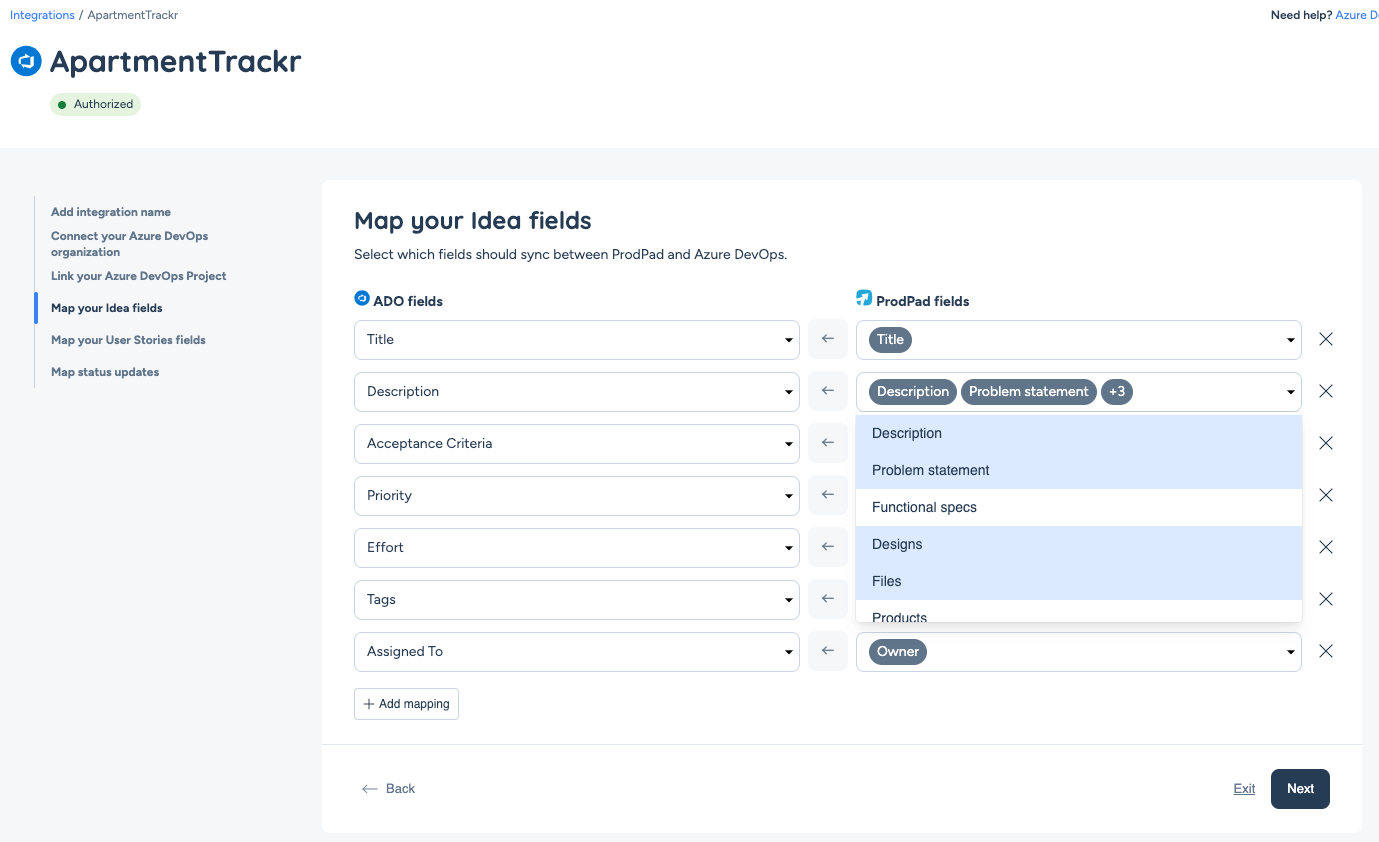Viewport: 1379px width, 842px height.
Task: Click the Add mapping button
Action: [406, 704]
